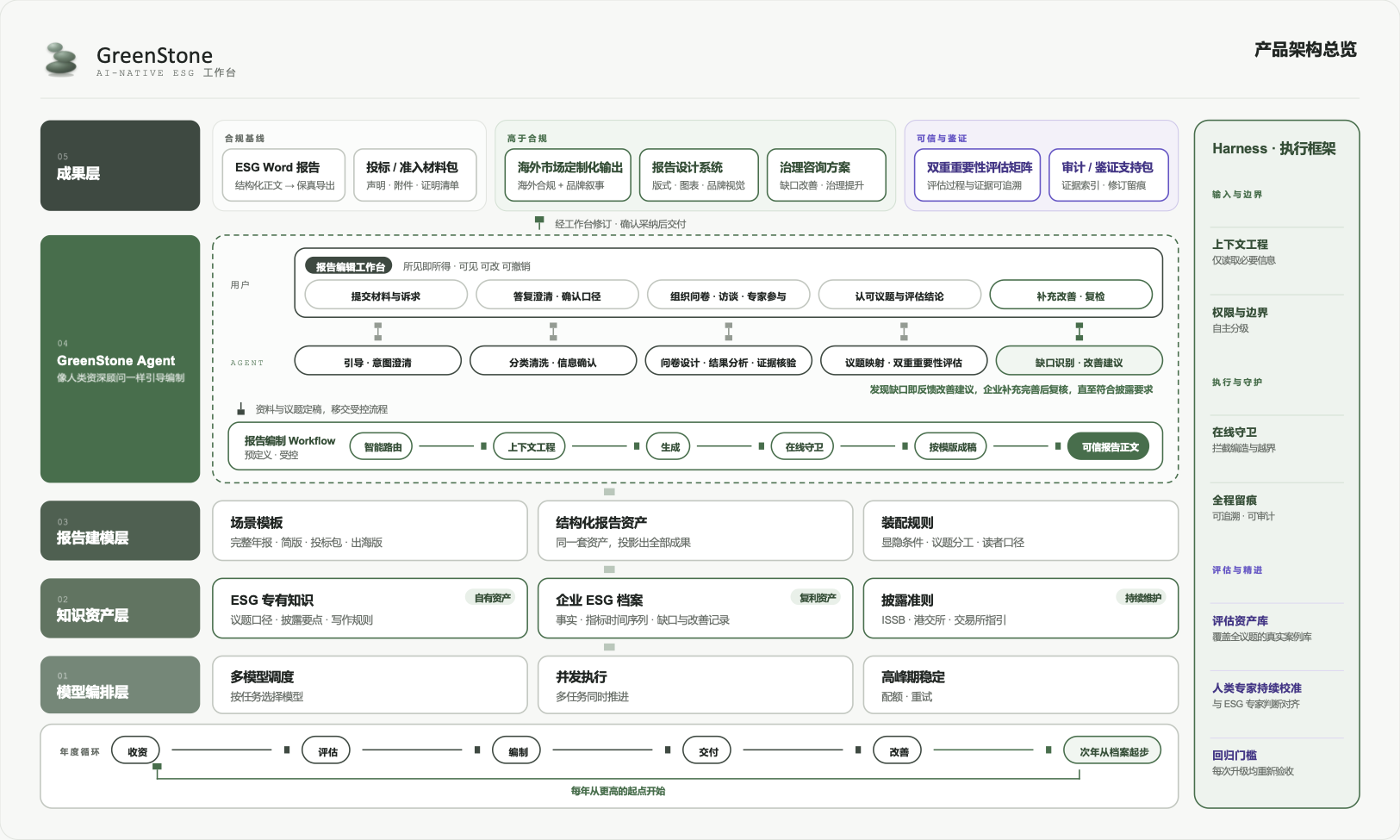Click the GreenStone stacked stones logo
Screen dimensions: 1400x840
click(x=61, y=59)
